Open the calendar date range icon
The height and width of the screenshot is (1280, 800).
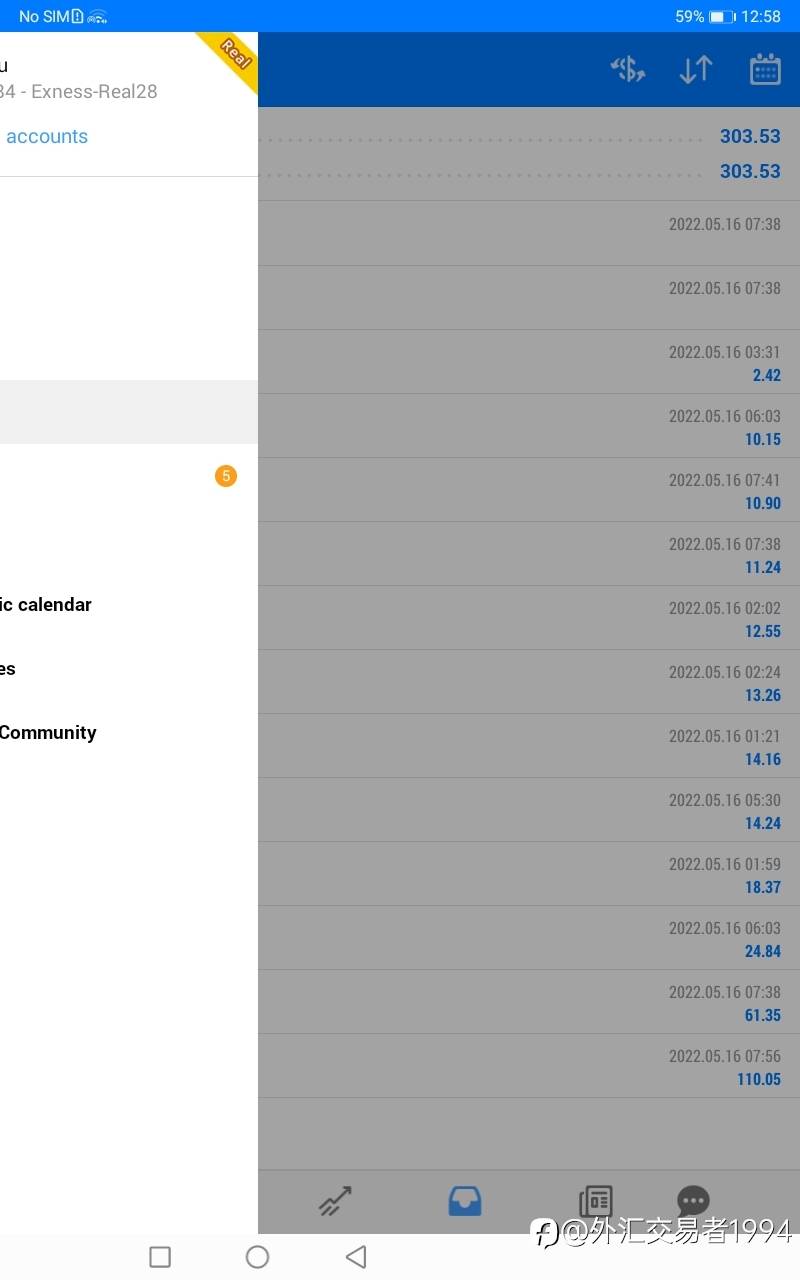[x=765, y=69]
